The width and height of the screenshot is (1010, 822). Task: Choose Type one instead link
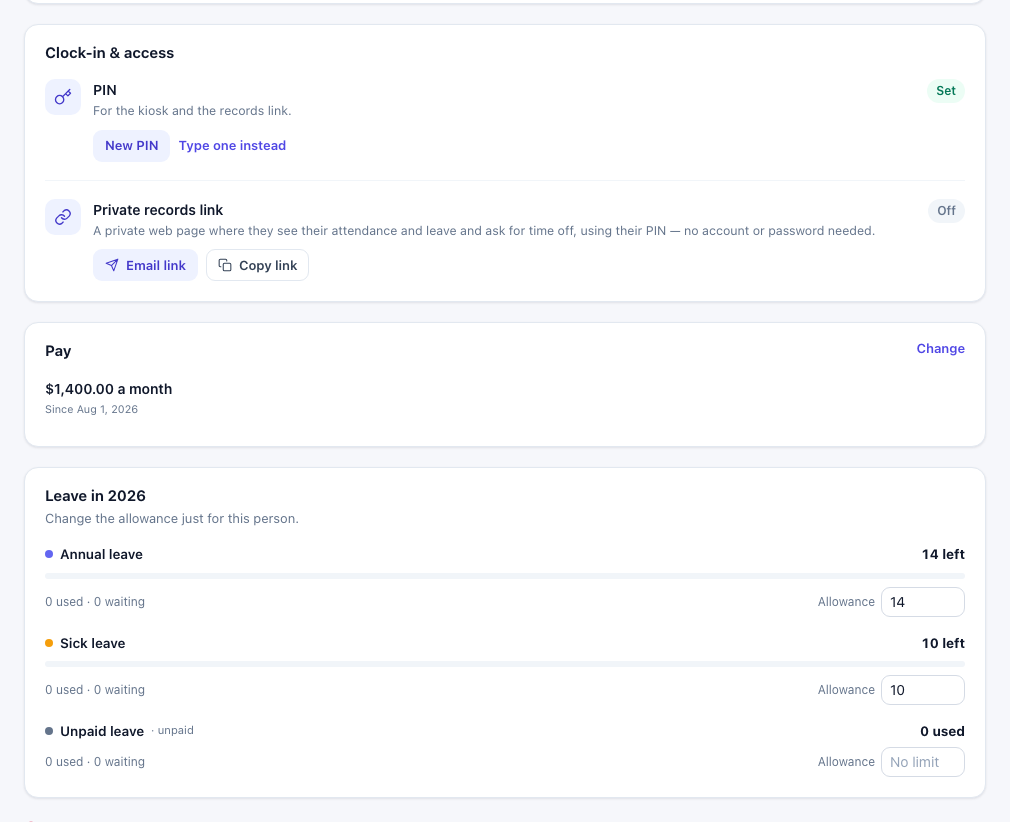coord(233,146)
